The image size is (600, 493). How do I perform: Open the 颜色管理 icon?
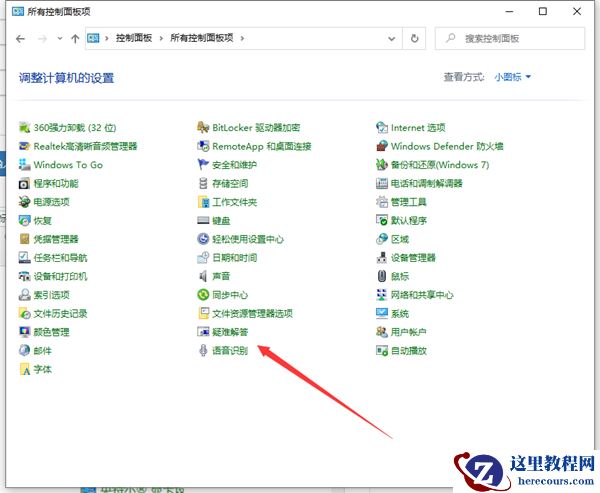tap(24, 332)
